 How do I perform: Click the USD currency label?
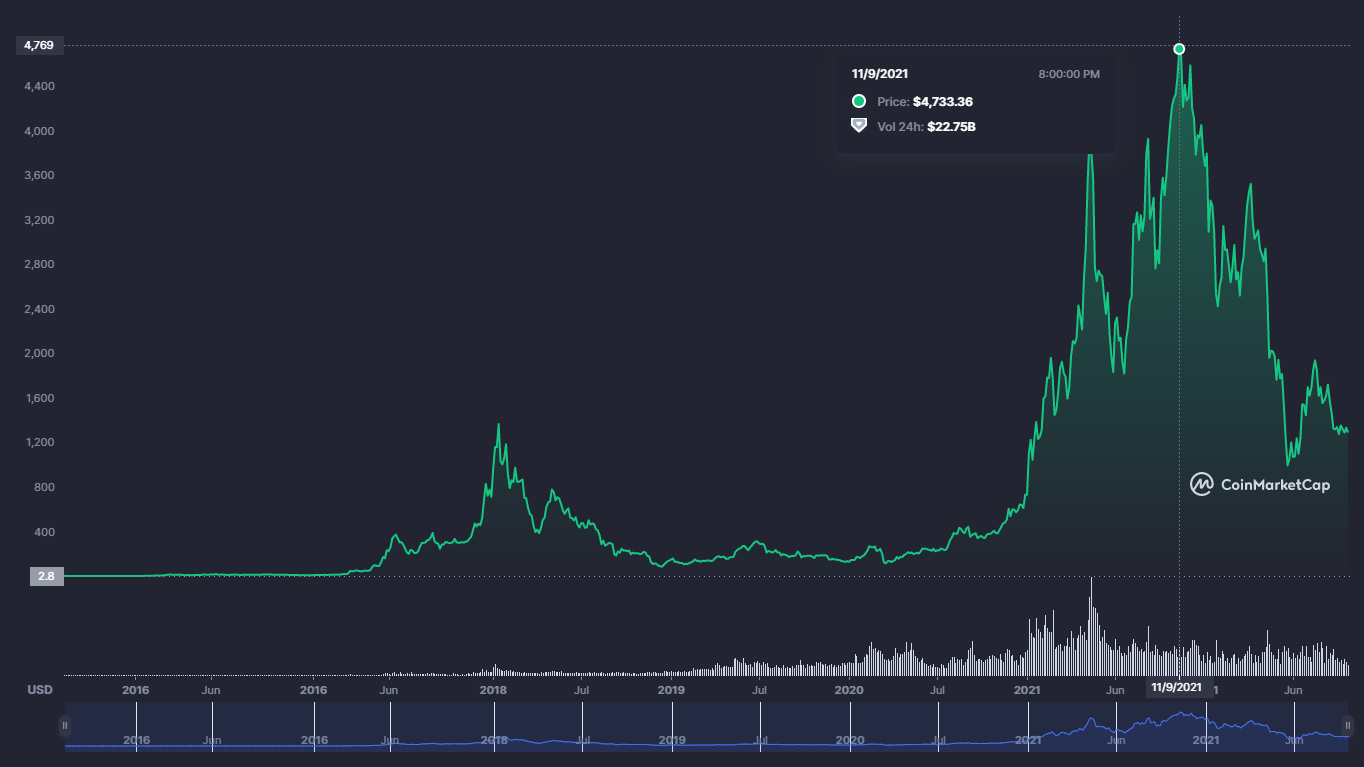(40, 690)
